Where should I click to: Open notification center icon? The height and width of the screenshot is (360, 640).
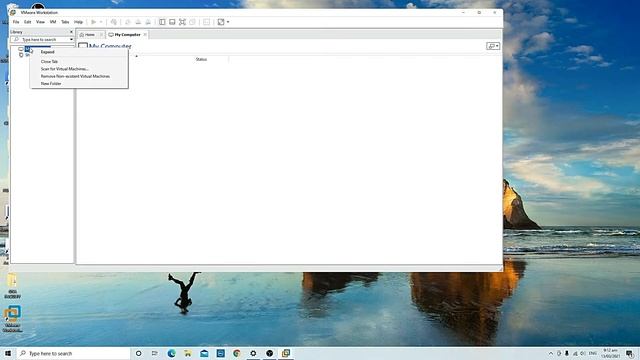[630, 353]
